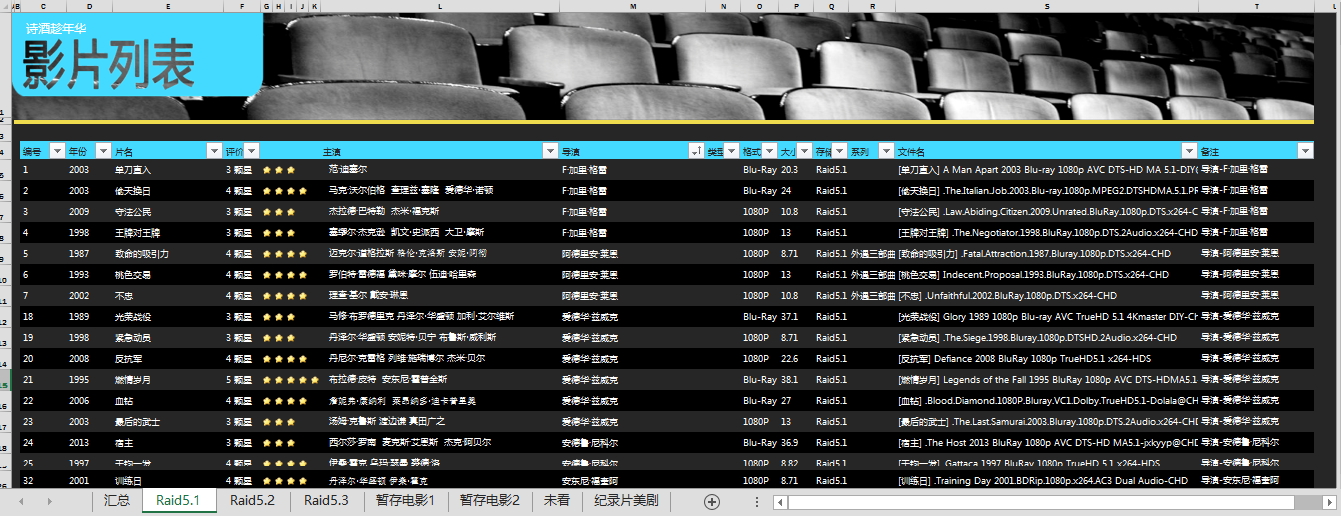The image size is (1341, 516).
Task: Click the horizontal scrollbar right arrow
Action: tap(1329, 502)
